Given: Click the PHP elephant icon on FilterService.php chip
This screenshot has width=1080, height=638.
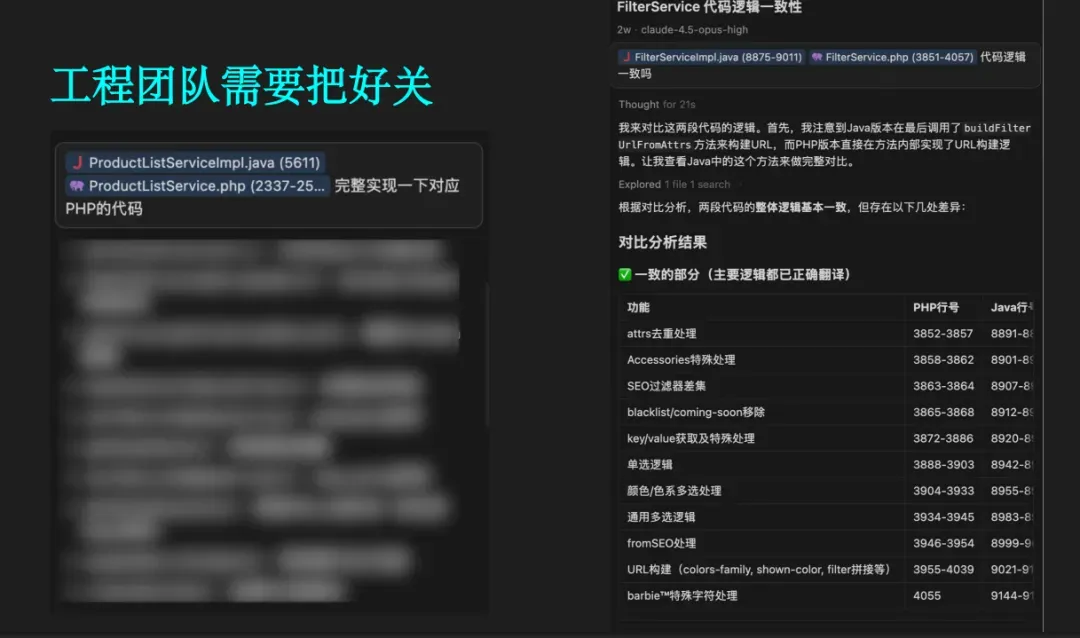Looking at the screenshot, I should (x=817, y=58).
